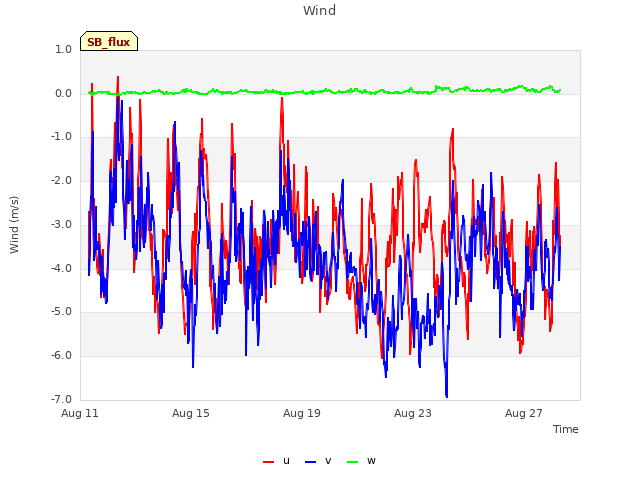
Task: Click the green w legend swatch
Action: tap(352, 462)
